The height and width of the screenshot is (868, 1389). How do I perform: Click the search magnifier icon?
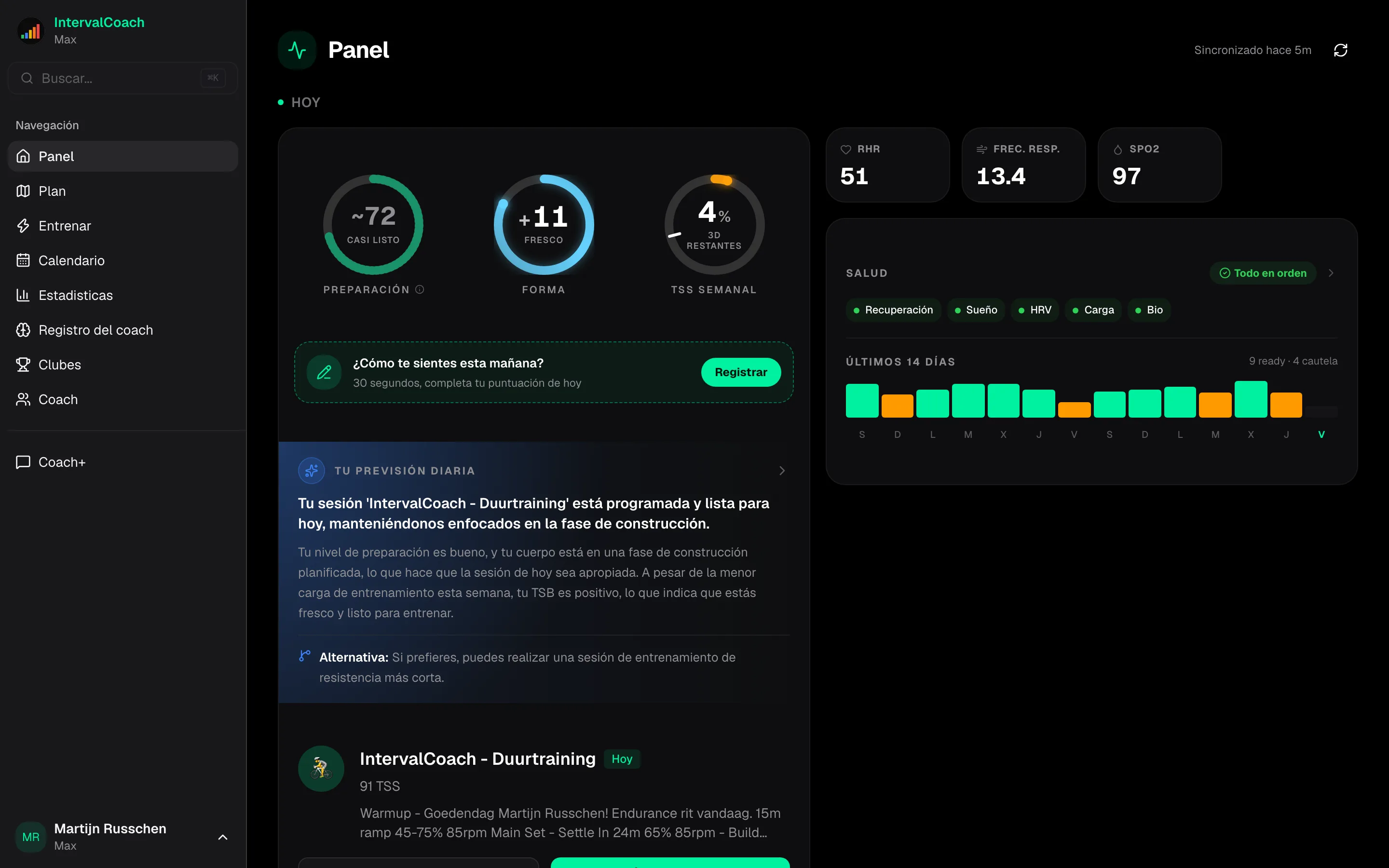tap(27, 78)
